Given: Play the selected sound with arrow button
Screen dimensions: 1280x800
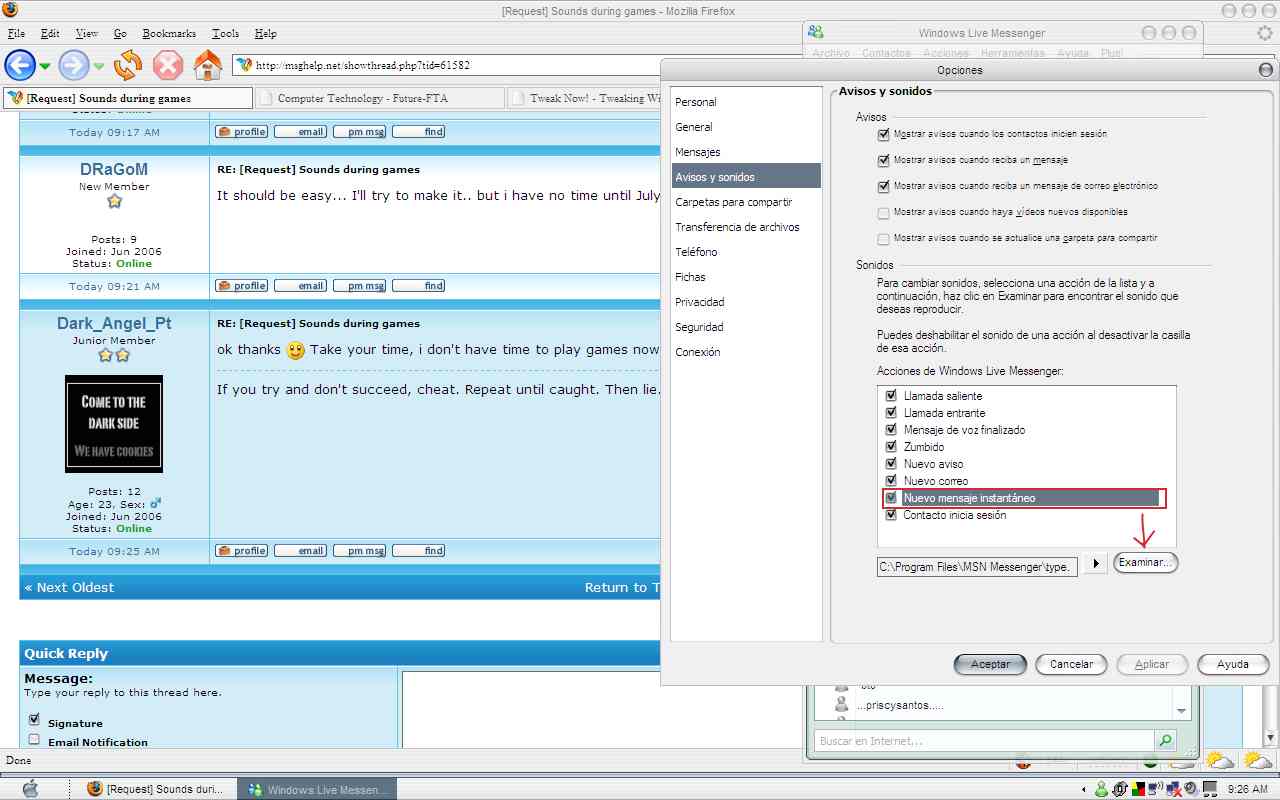Looking at the screenshot, I should (x=1095, y=564).
